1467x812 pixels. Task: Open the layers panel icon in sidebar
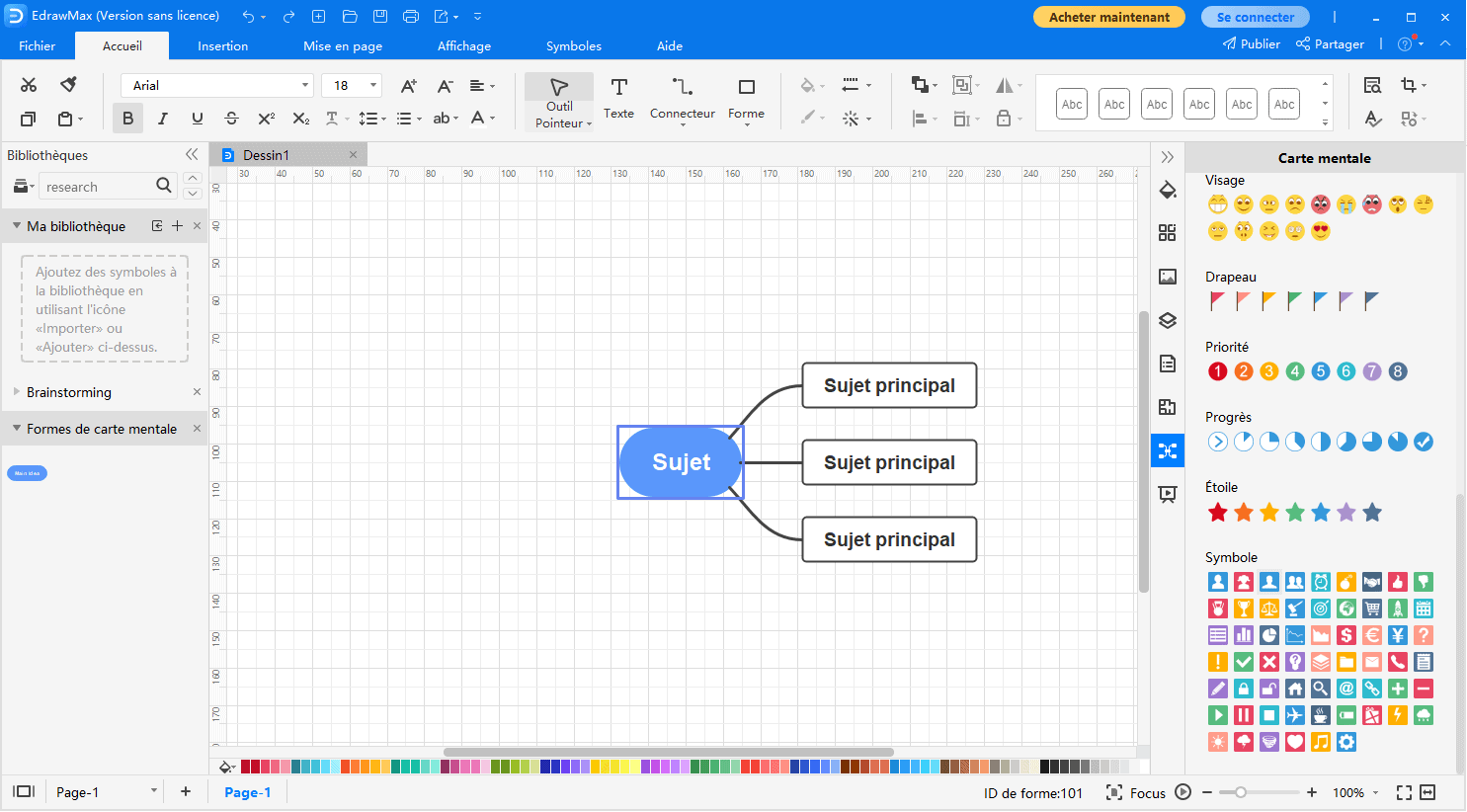1168,320
